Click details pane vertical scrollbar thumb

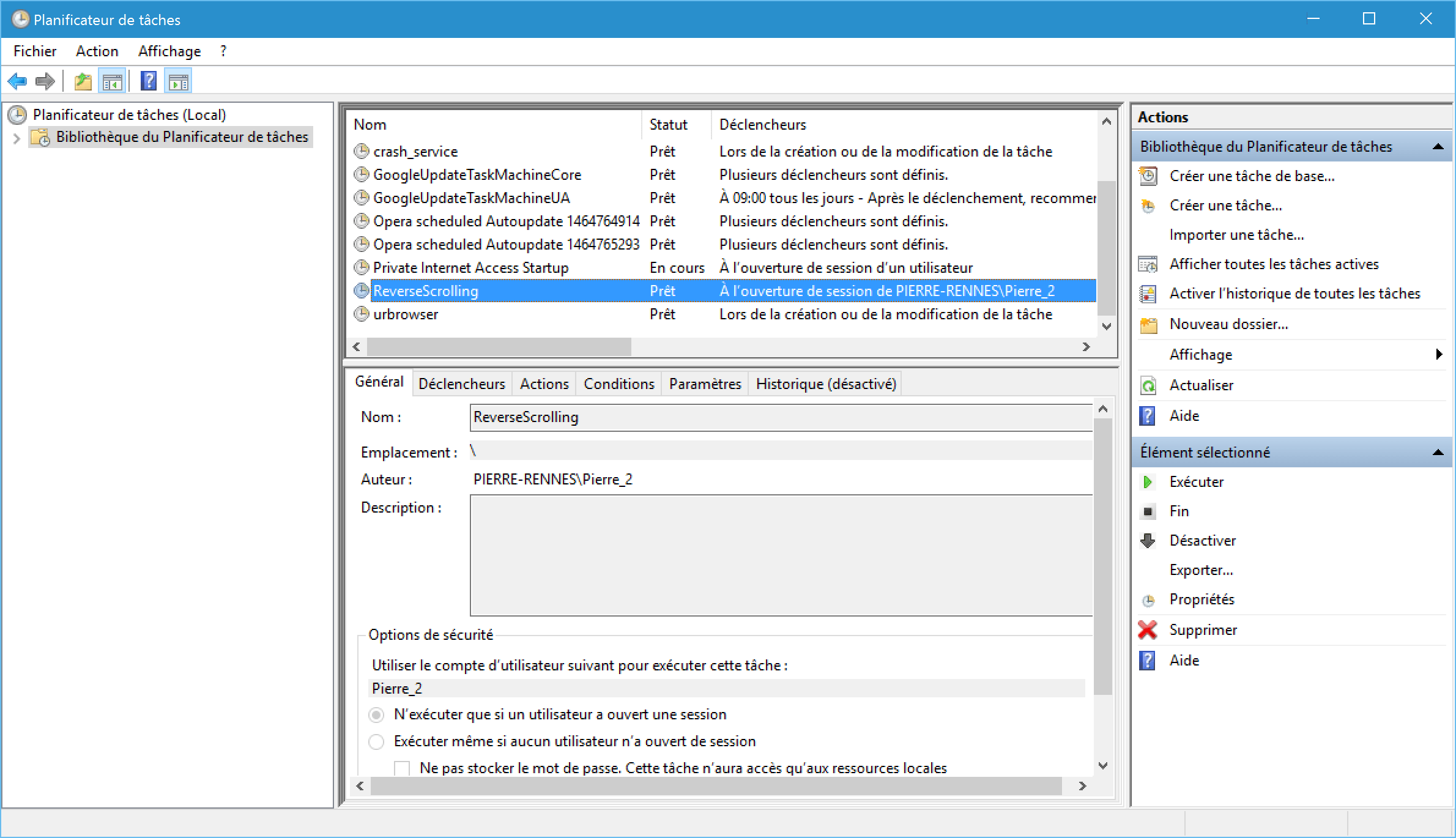1103,557
